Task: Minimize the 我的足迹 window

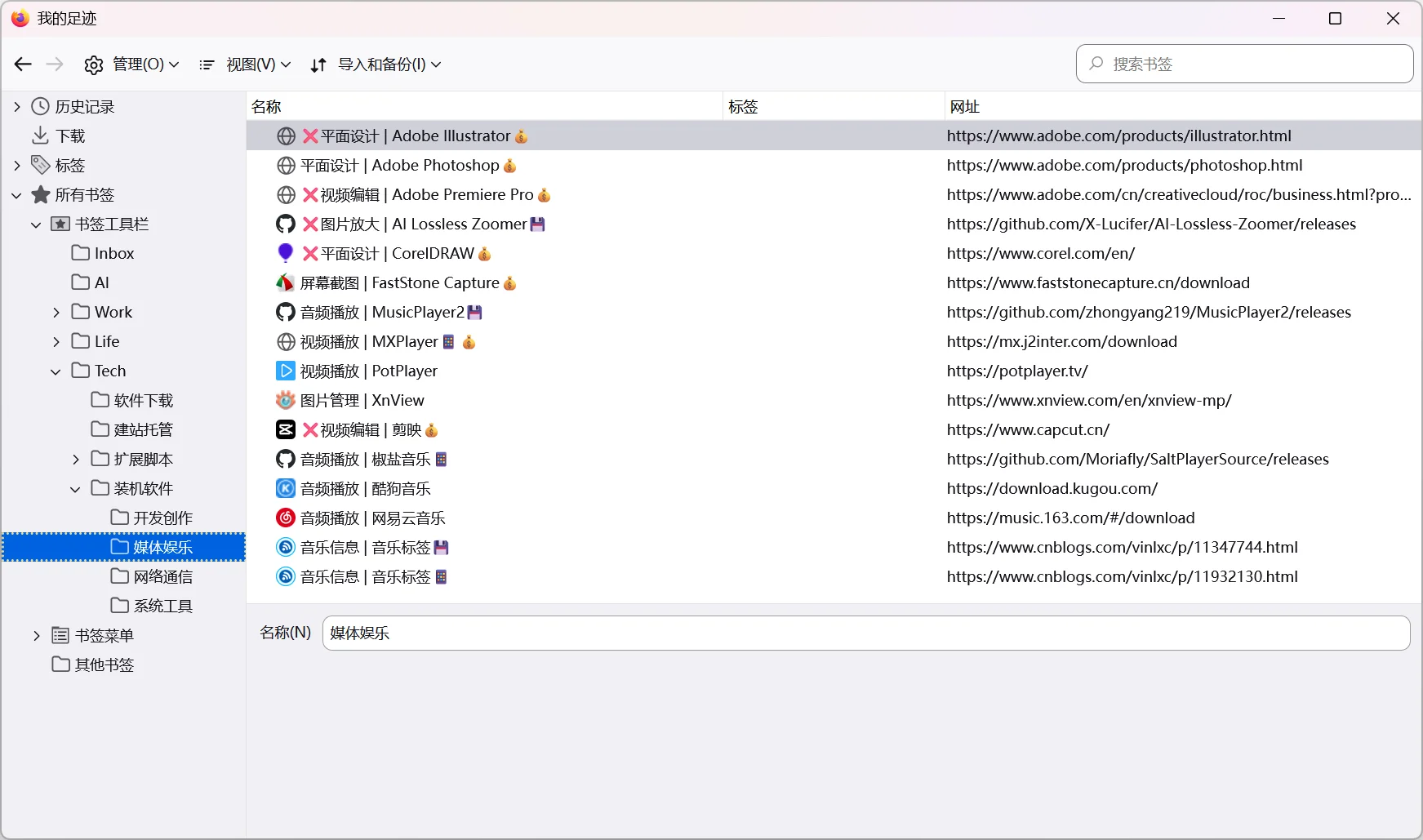Action: (x=1279, y=19)
